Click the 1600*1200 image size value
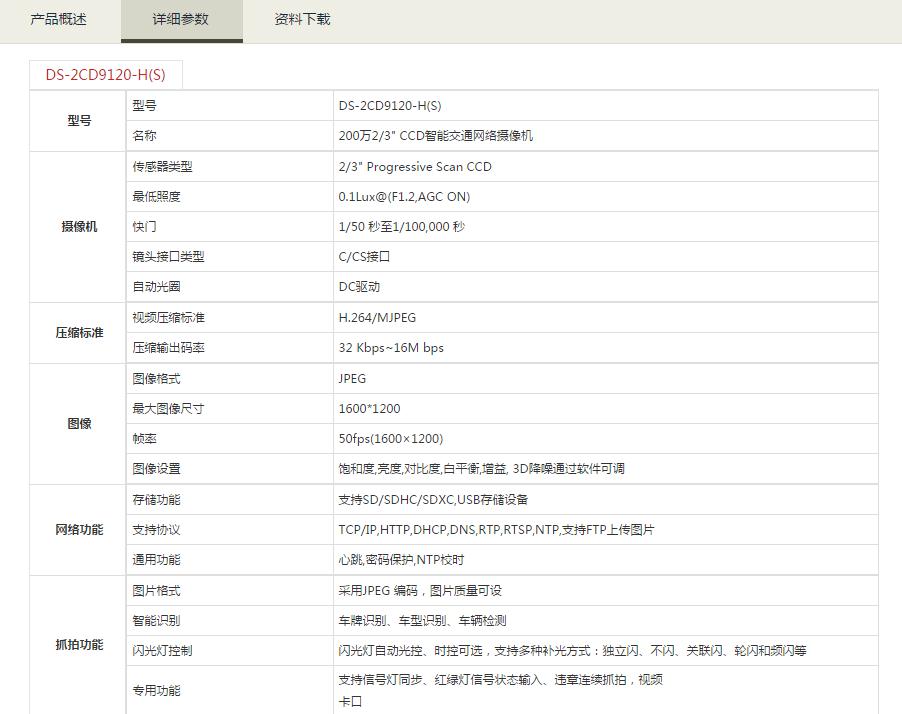 pos(369,409)
